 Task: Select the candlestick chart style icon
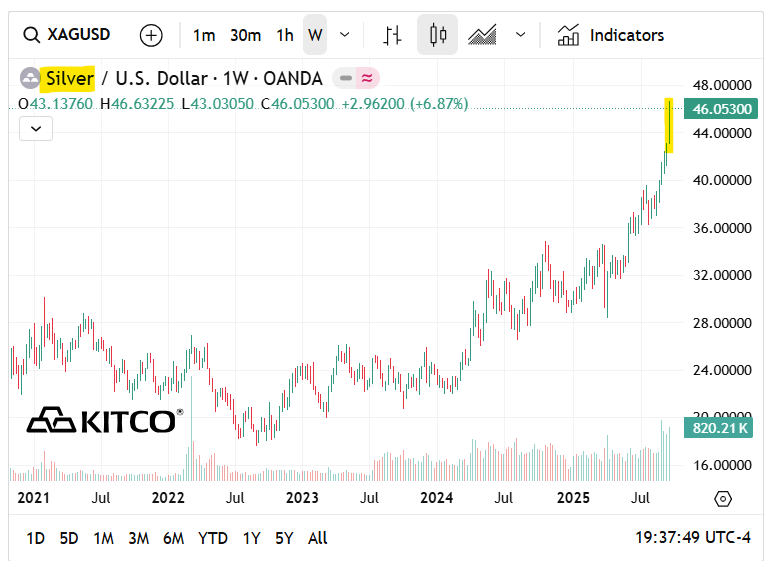pyautogui.click(x=437, y=35)
